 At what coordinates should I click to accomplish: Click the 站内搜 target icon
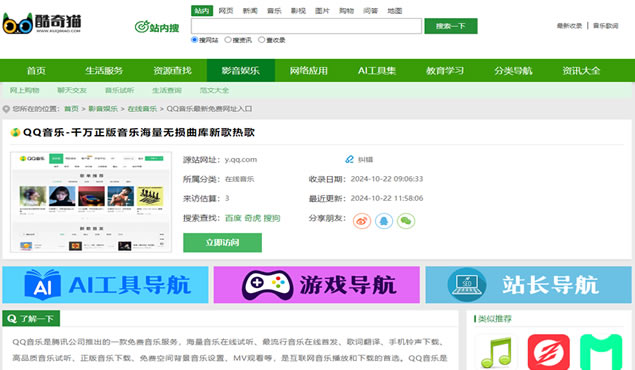tap(142, 27)
